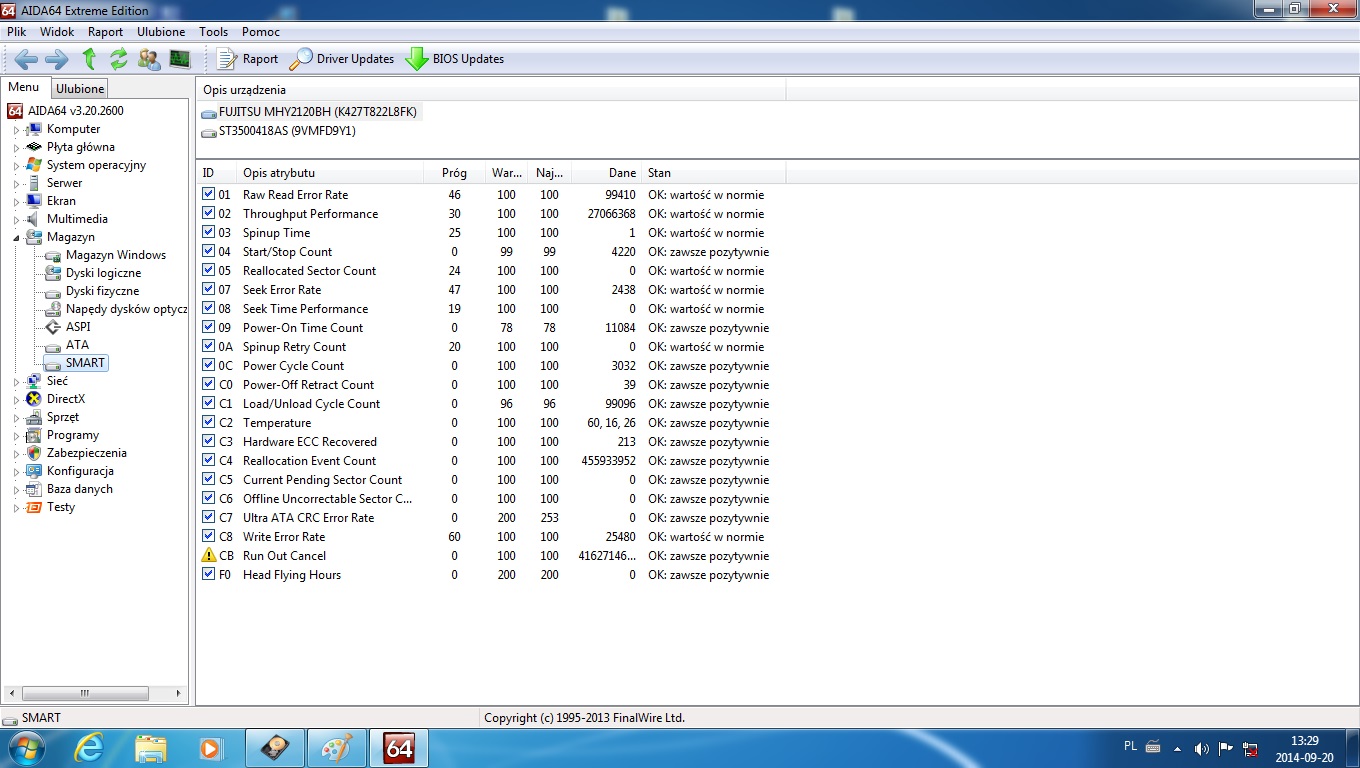Open the user management toolbar icon
Screen dimensions: 1360x768
tap(149, 59)
